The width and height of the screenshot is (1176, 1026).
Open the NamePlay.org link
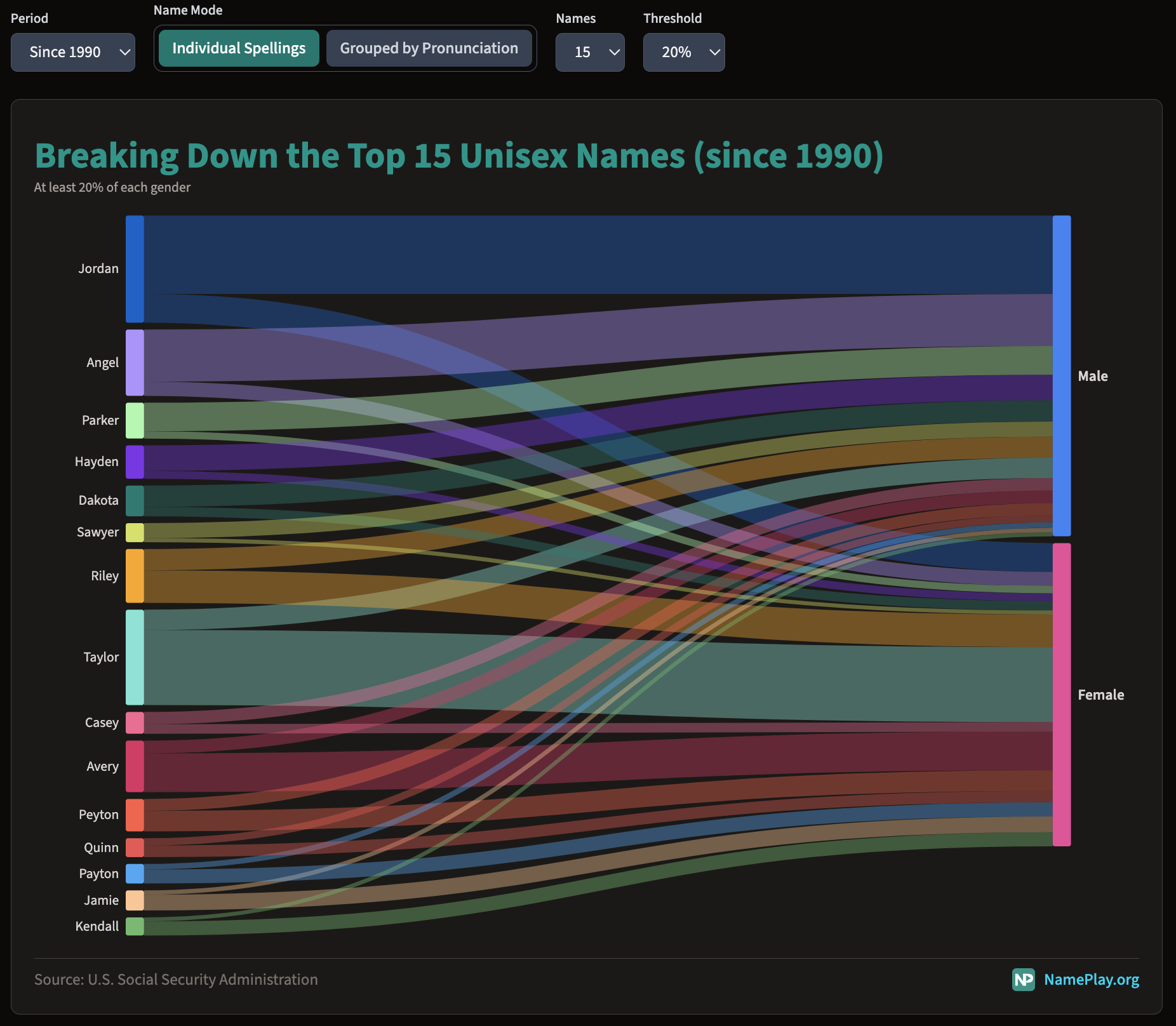pos(1092,980)
